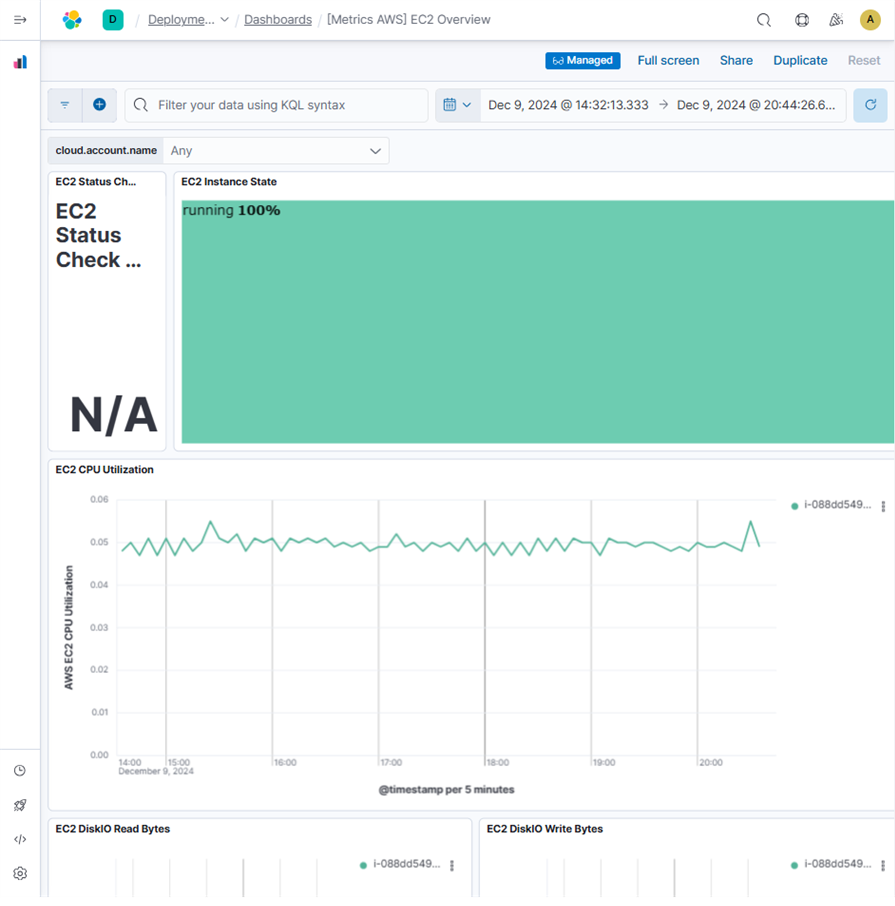Open the cloud.account.name dropdown
Screen dimensions: 895x906
[x=276, y=151]
